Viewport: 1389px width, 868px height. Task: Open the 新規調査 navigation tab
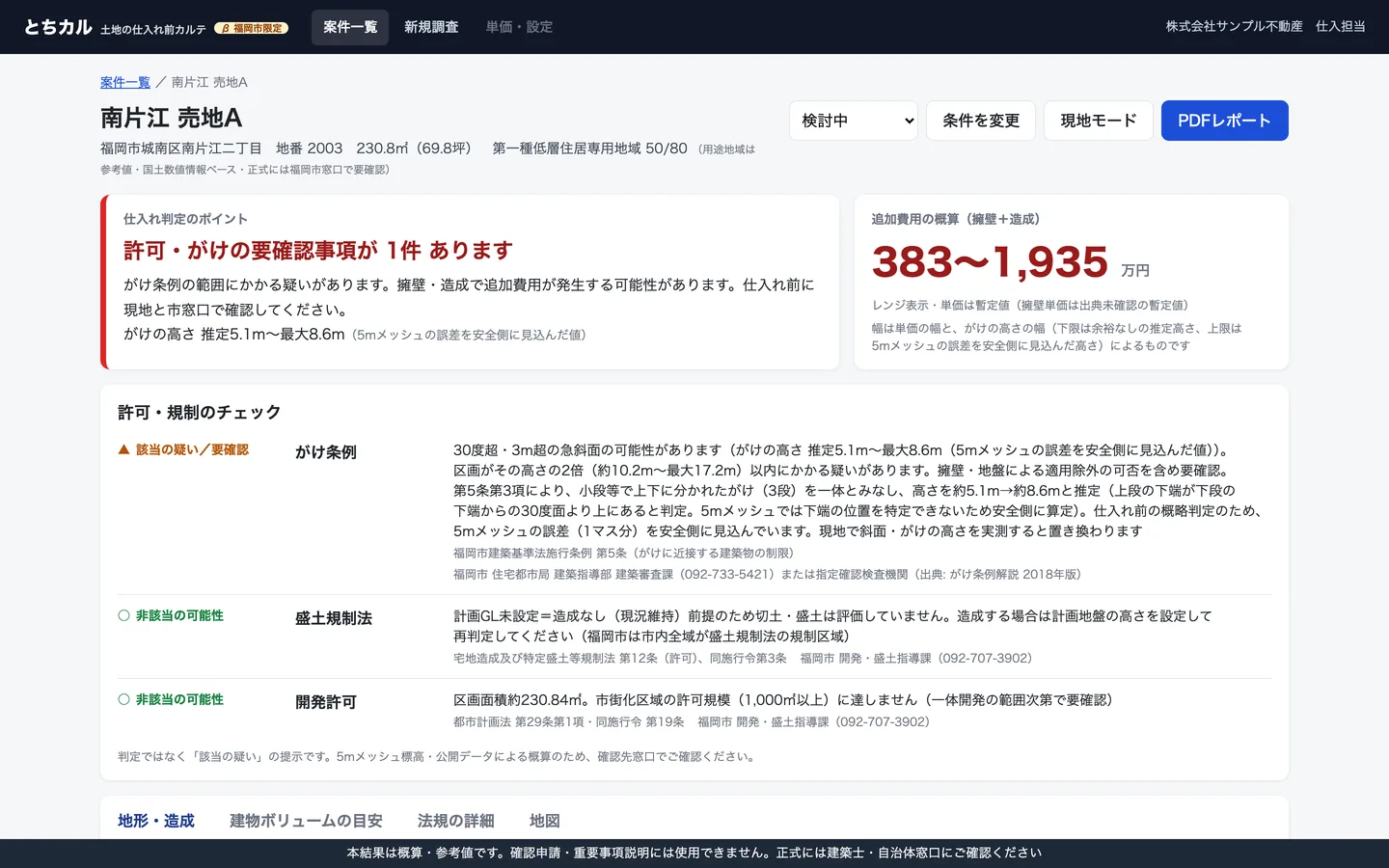tap(431, 27)
